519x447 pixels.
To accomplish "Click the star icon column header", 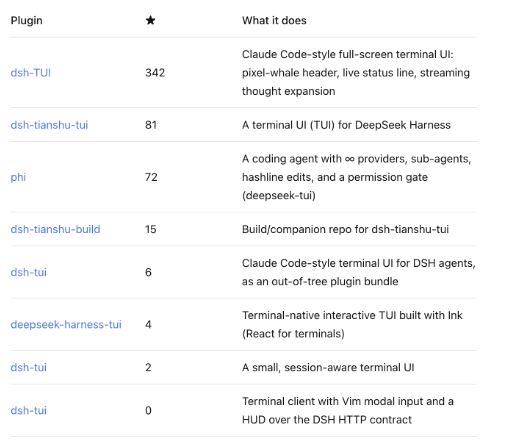I will coord(150,20).
